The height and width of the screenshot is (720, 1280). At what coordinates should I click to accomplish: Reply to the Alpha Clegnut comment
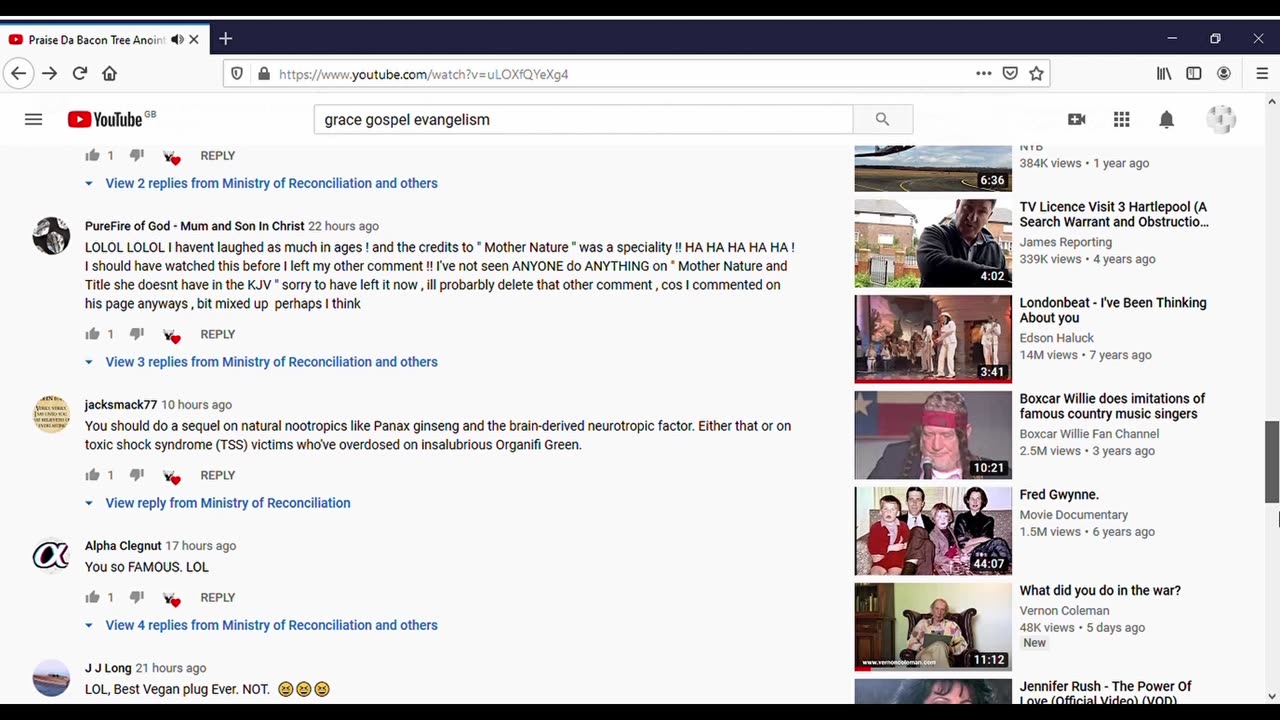coord(217,597)
